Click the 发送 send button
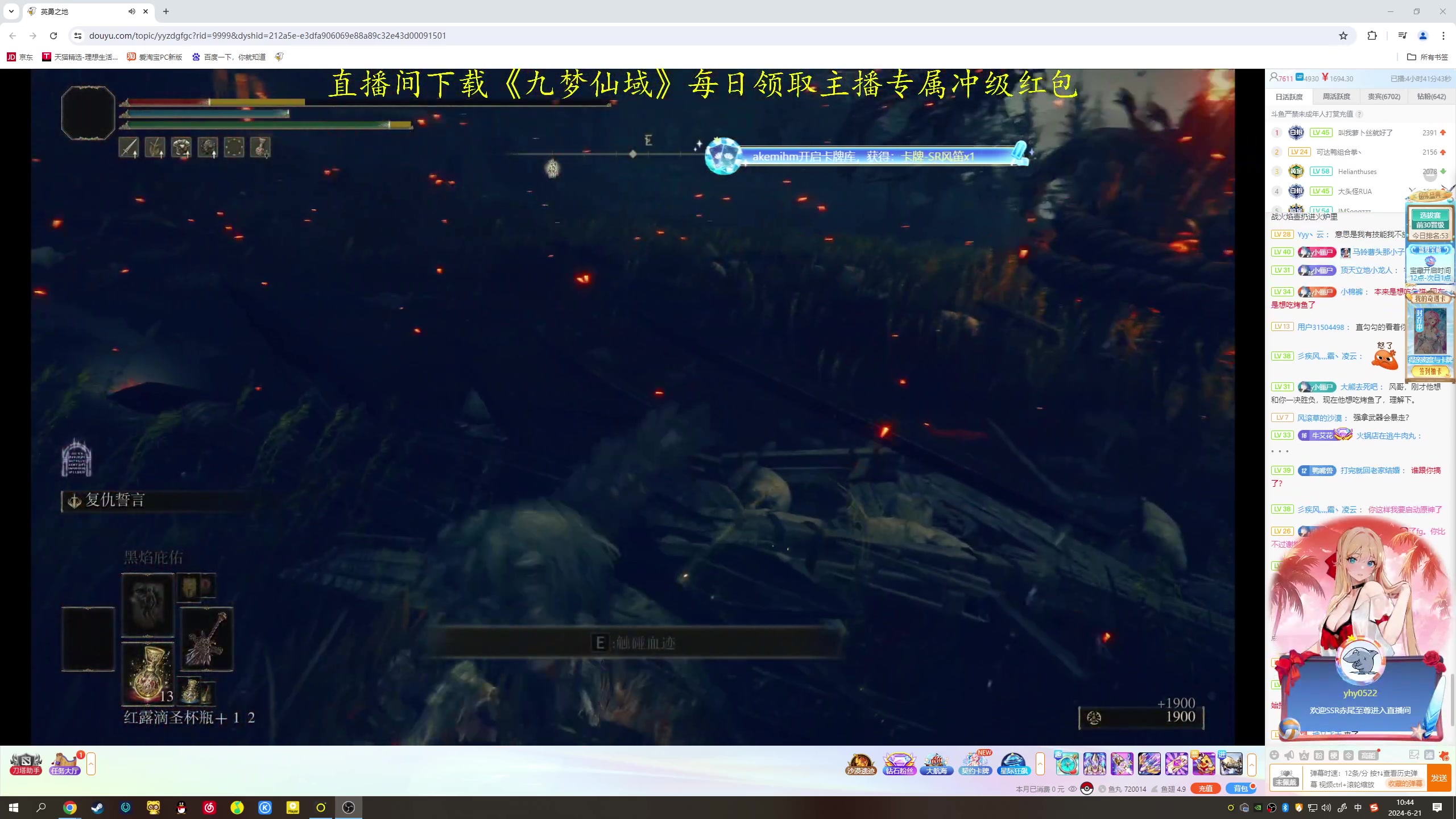The image size is (1456, 819). pyautogui.click(x=1440, y=778)
